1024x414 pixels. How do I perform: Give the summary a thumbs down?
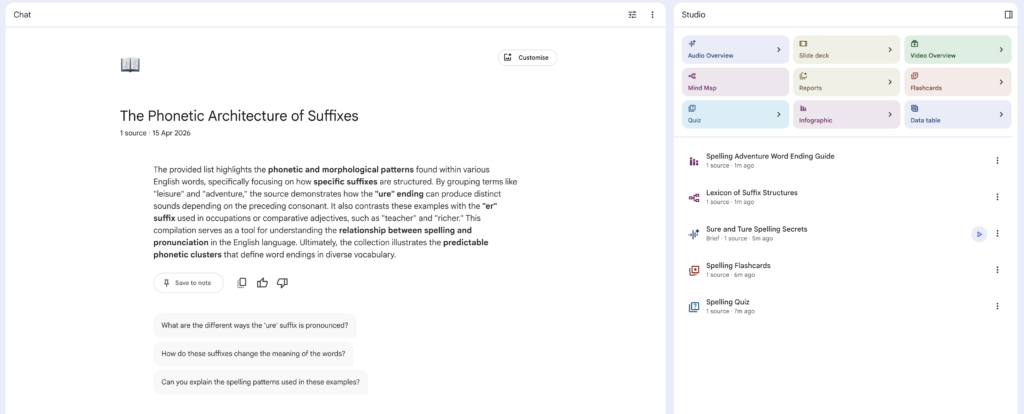(282, 283)
